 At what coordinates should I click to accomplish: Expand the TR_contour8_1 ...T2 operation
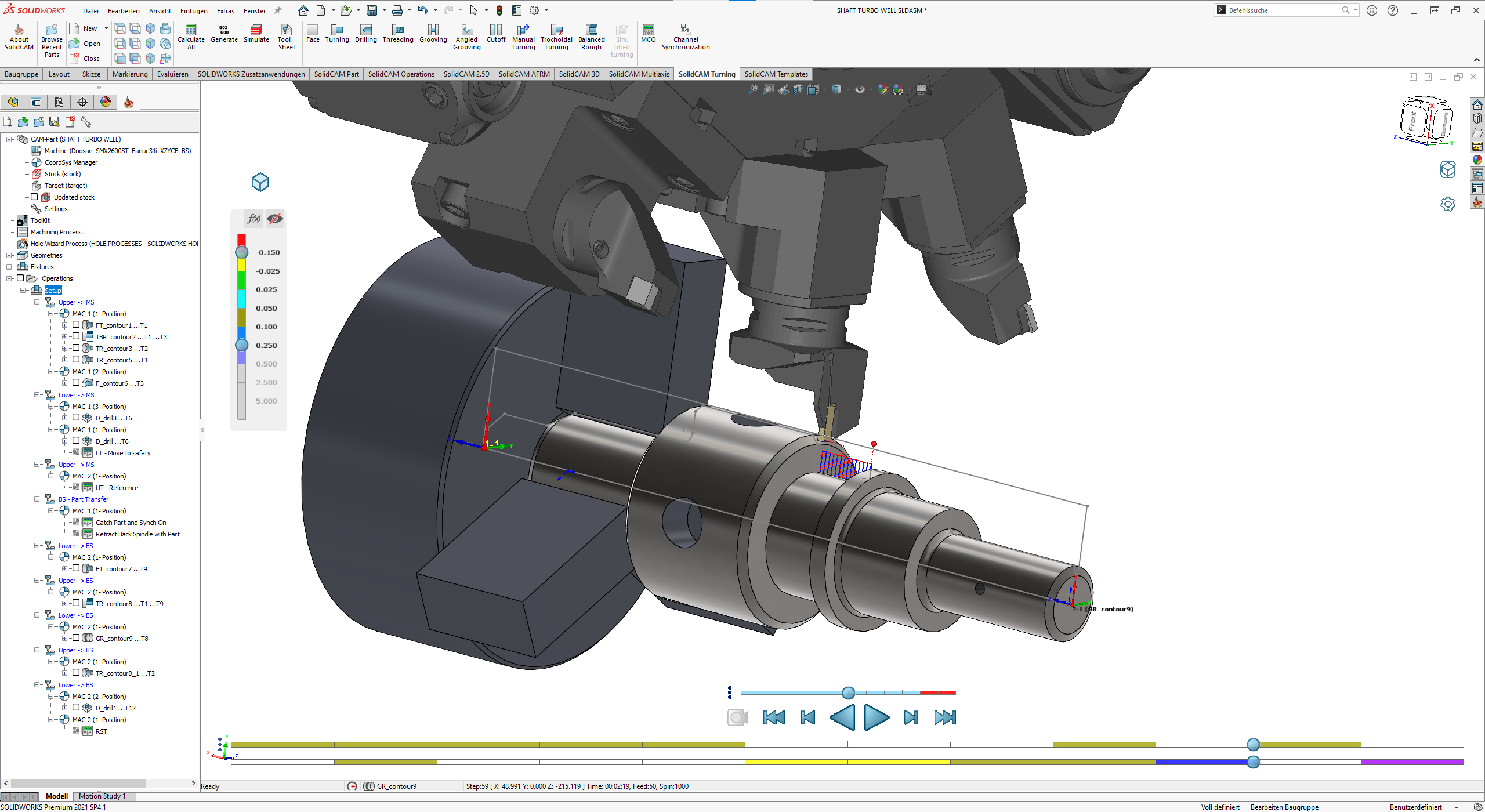[x=65, y=673]
